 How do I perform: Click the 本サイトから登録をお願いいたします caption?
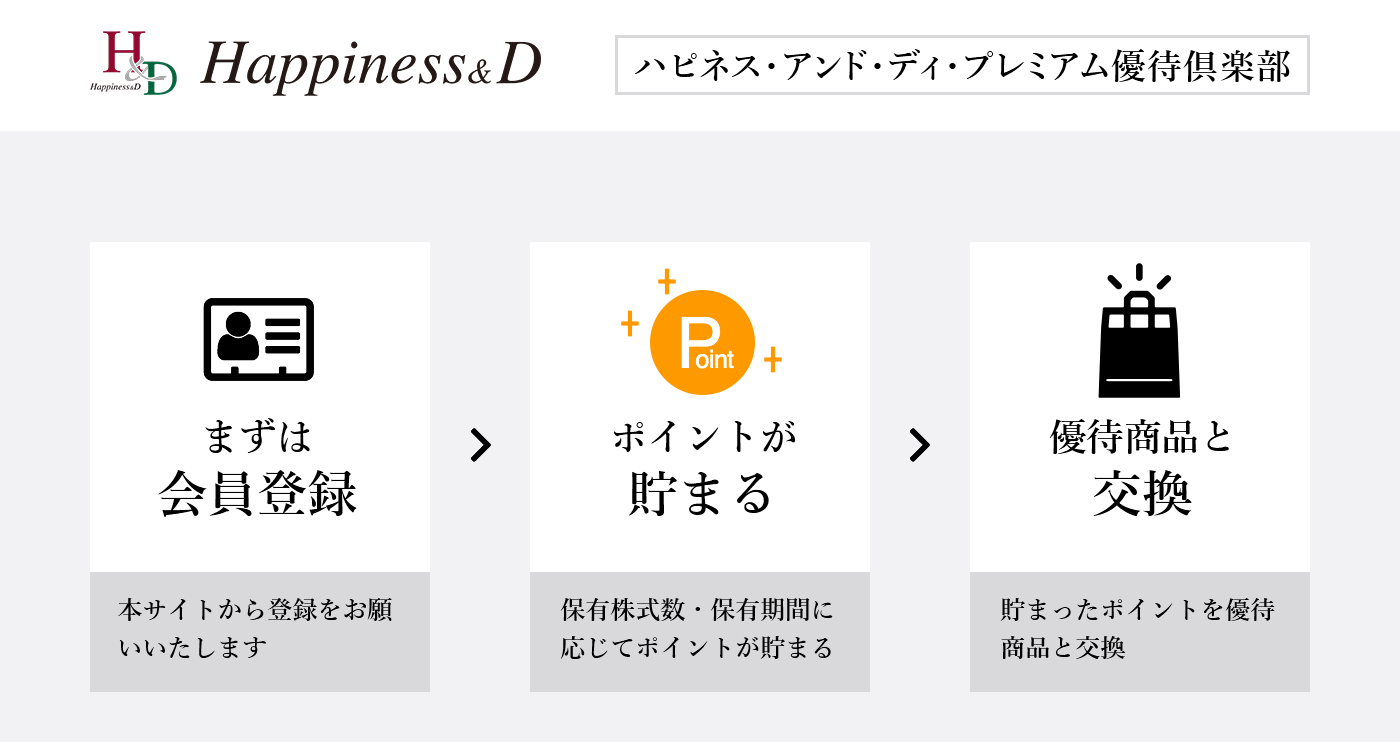[x=256, y=629]
